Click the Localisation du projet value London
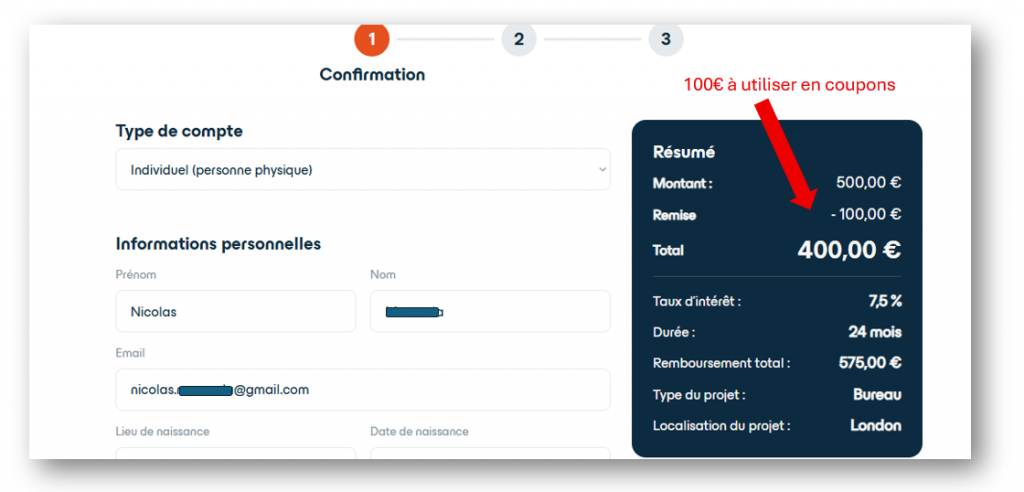 [x=876, y=426]
